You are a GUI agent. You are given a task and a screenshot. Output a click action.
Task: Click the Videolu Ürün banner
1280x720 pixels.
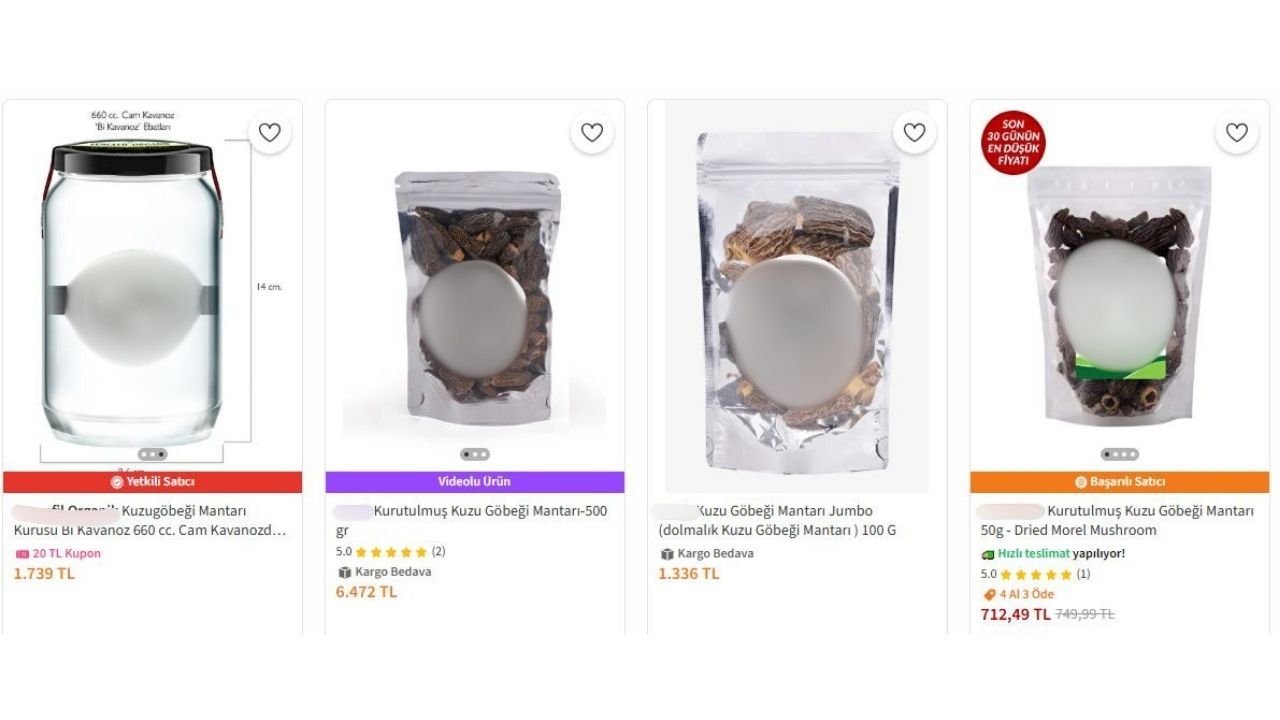[x=474, y=482]
